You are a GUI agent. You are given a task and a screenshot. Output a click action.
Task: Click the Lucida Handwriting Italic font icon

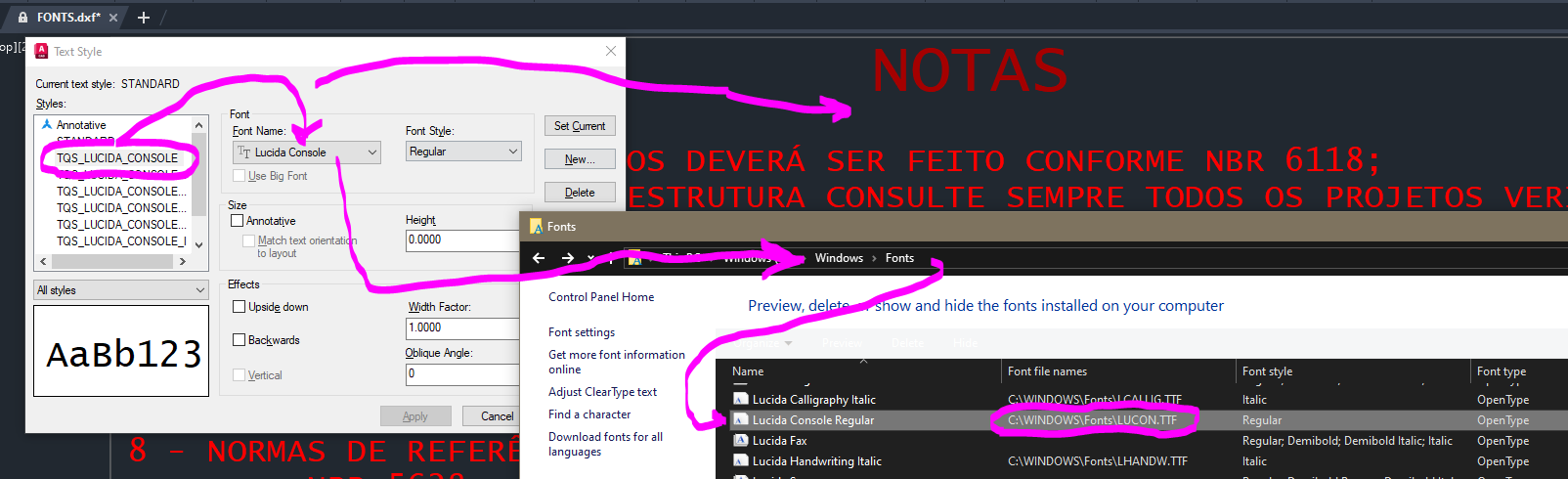(x=740, y=460)
